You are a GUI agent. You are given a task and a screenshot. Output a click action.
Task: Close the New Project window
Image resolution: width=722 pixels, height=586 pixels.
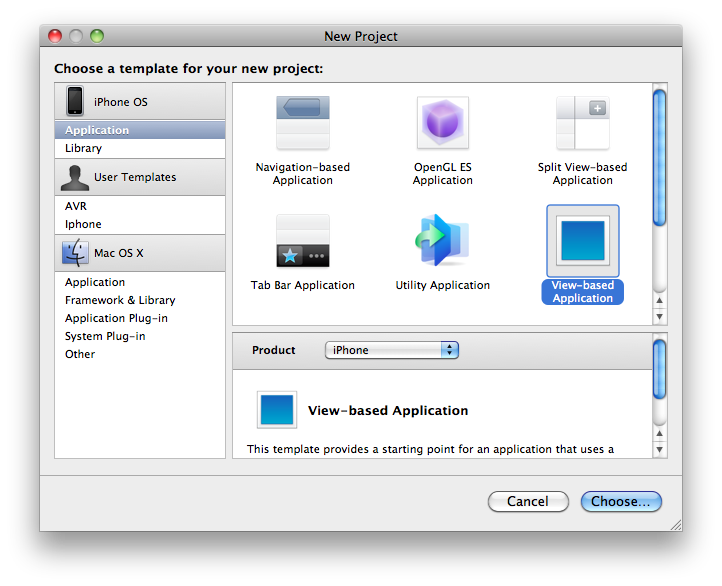pyautogui.click(x=55, y=36)
